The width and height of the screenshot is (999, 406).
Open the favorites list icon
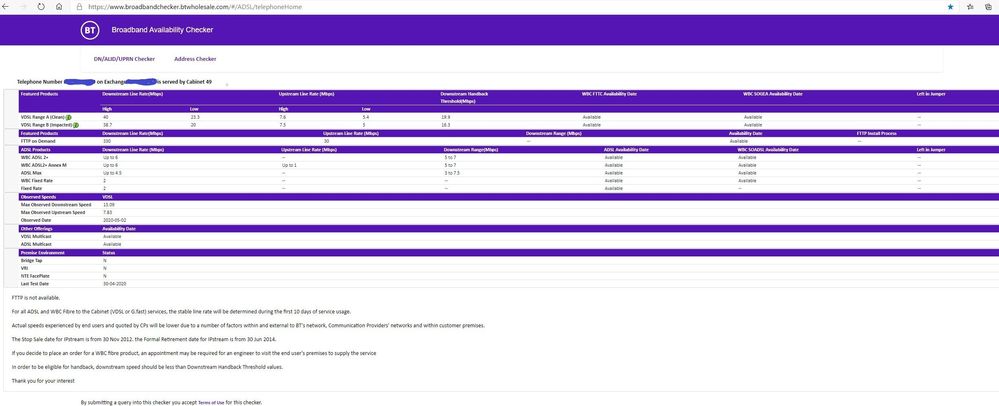coord(970,6)
